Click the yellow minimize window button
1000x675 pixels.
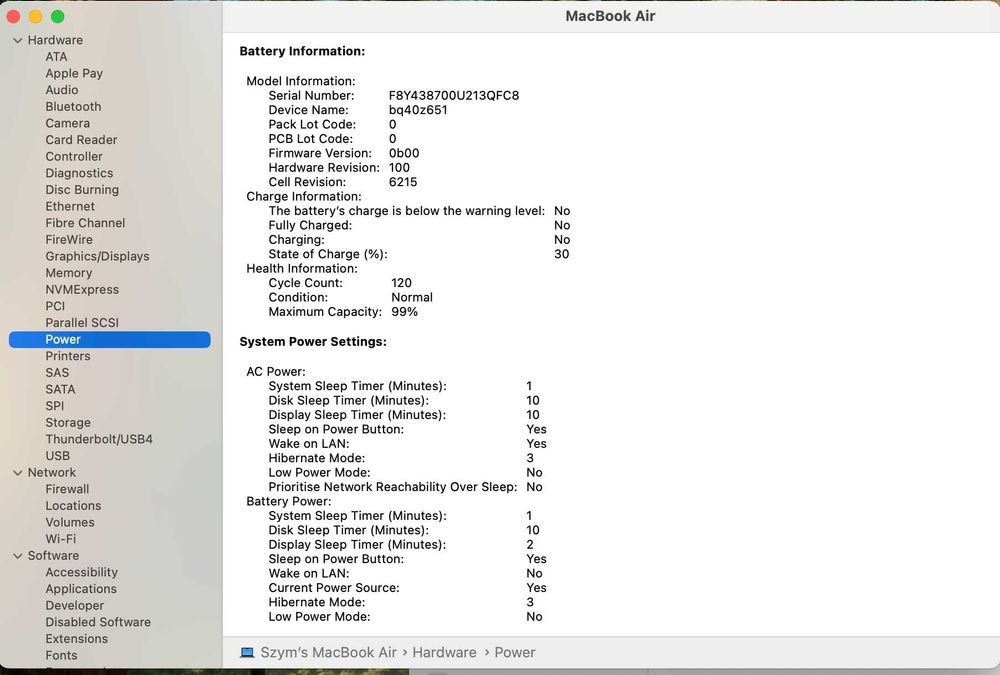[35, 17]
